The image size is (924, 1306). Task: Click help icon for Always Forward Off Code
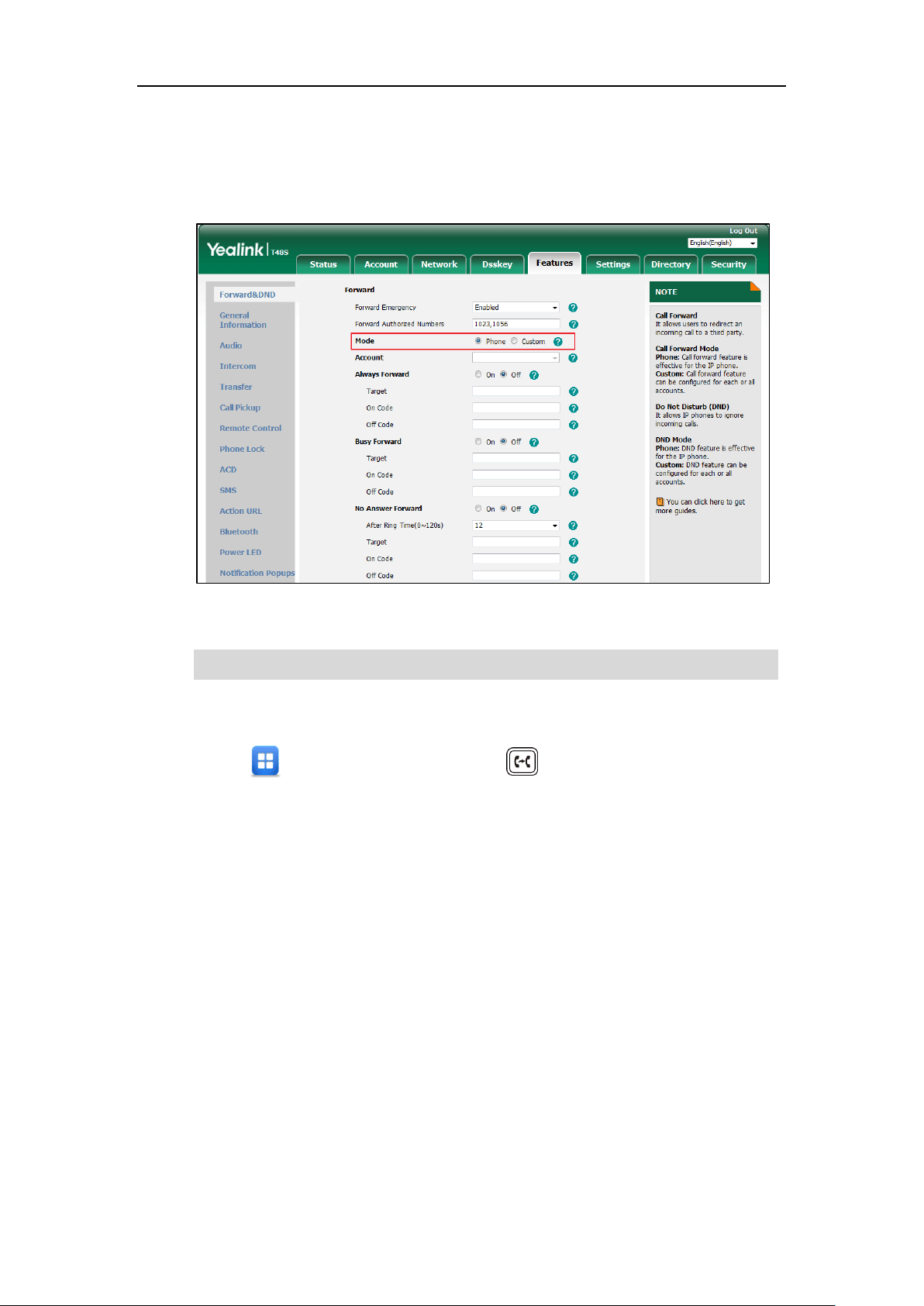coord(573,425)
